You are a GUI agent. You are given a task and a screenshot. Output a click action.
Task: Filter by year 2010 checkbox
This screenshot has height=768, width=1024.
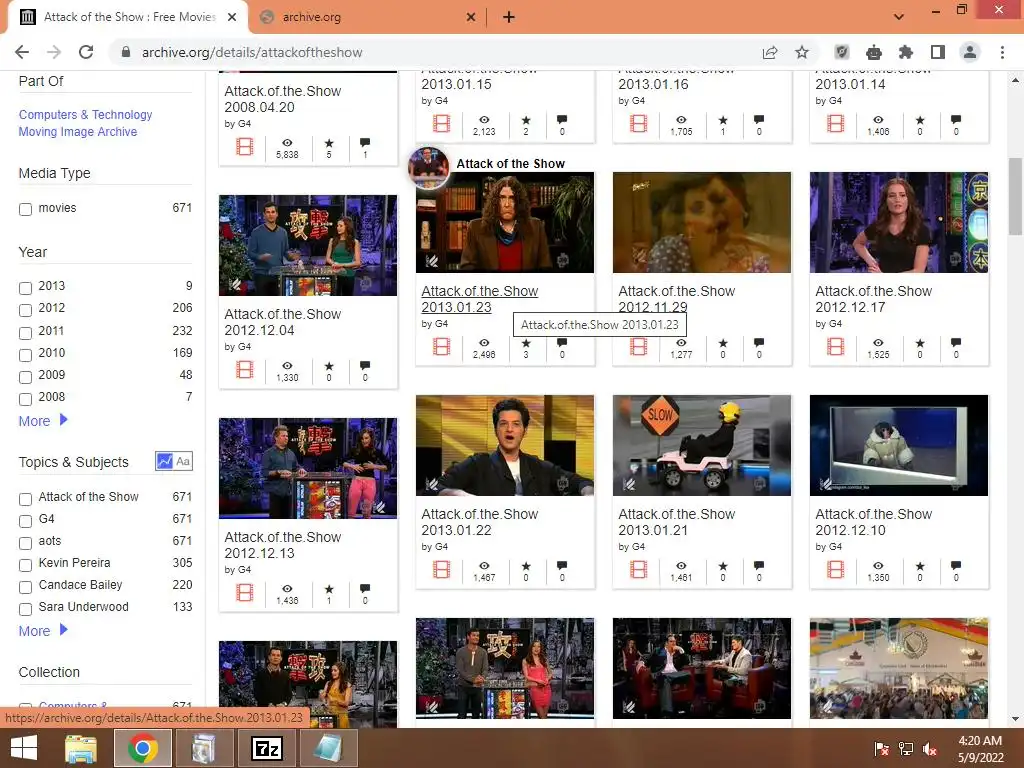[25, 355]
